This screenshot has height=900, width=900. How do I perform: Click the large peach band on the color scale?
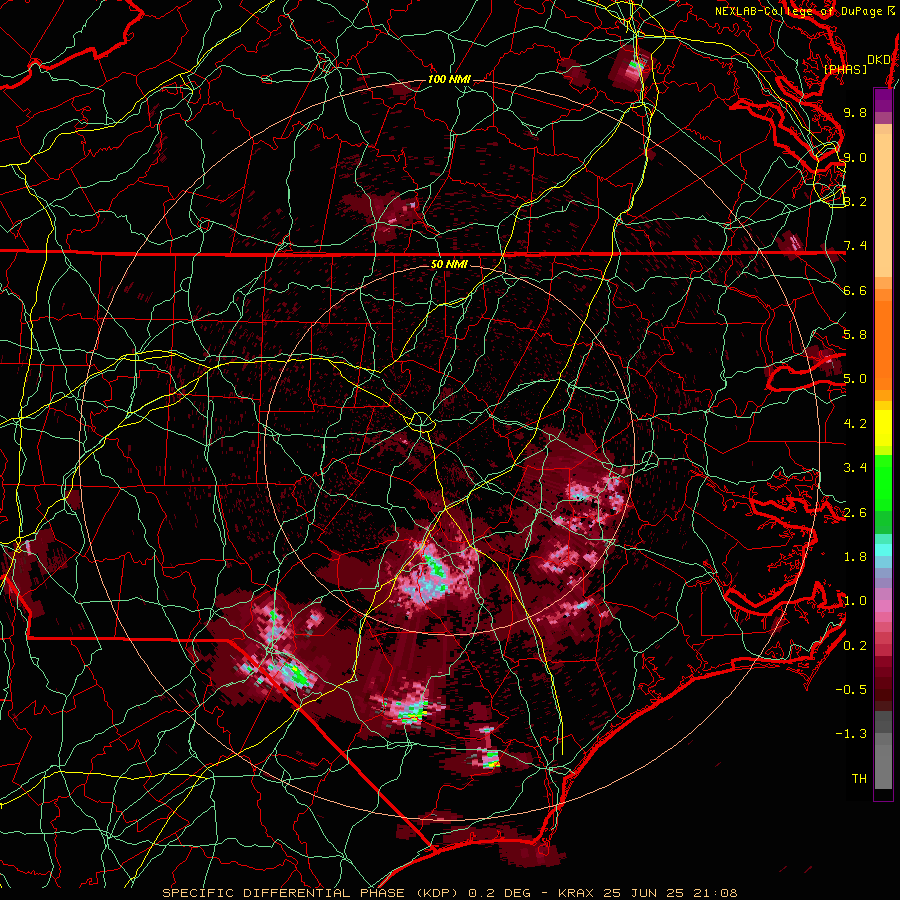883,205
